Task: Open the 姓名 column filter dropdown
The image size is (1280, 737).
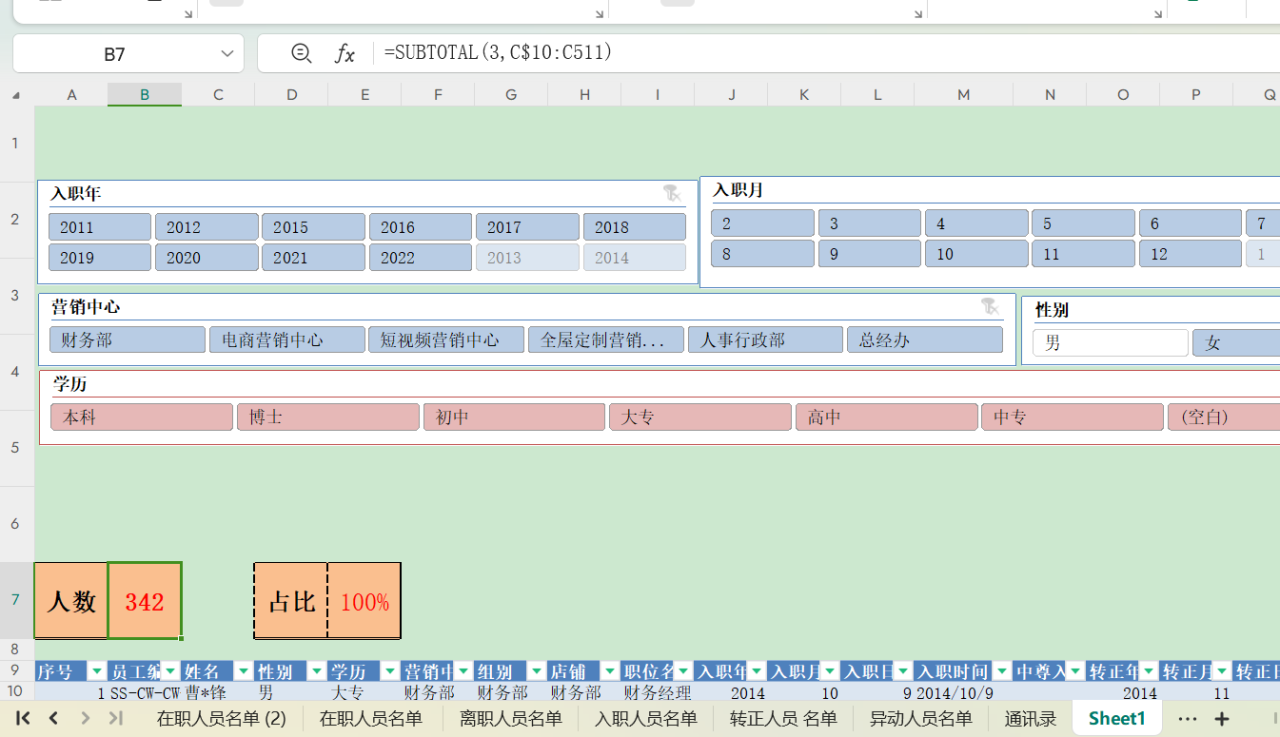Action: pos(243,671)
